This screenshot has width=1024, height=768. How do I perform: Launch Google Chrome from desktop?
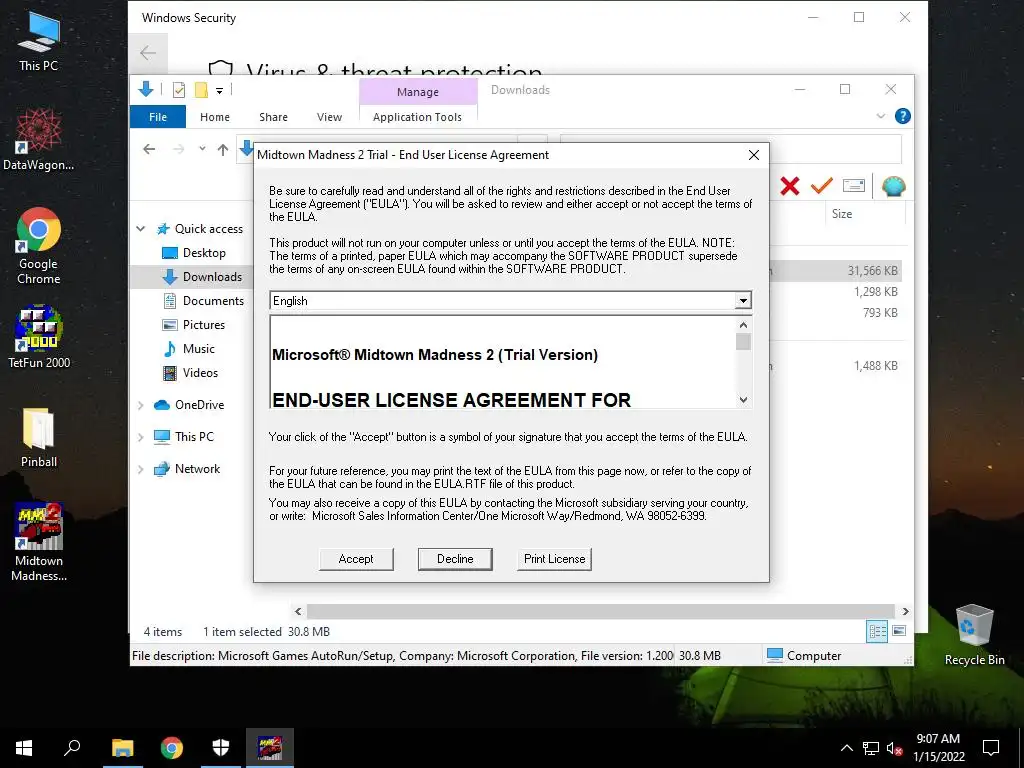click(x=39, y=246)
